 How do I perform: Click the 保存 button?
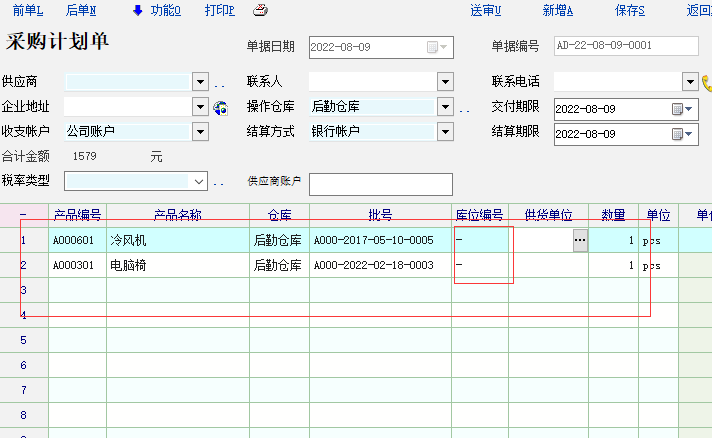coord(629,11)
